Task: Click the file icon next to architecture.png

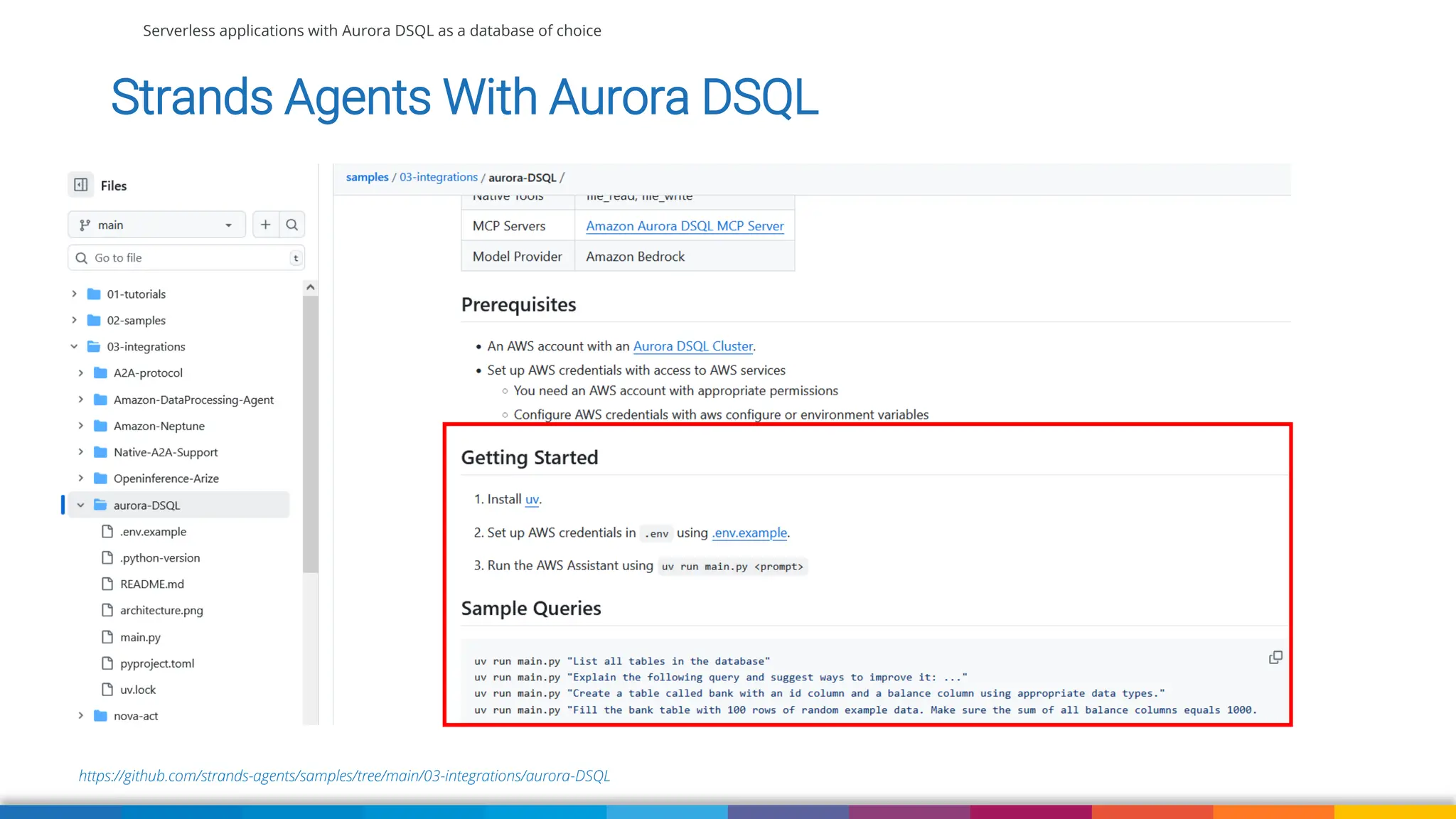Action: pyautogui.click(x=107, y=611)
